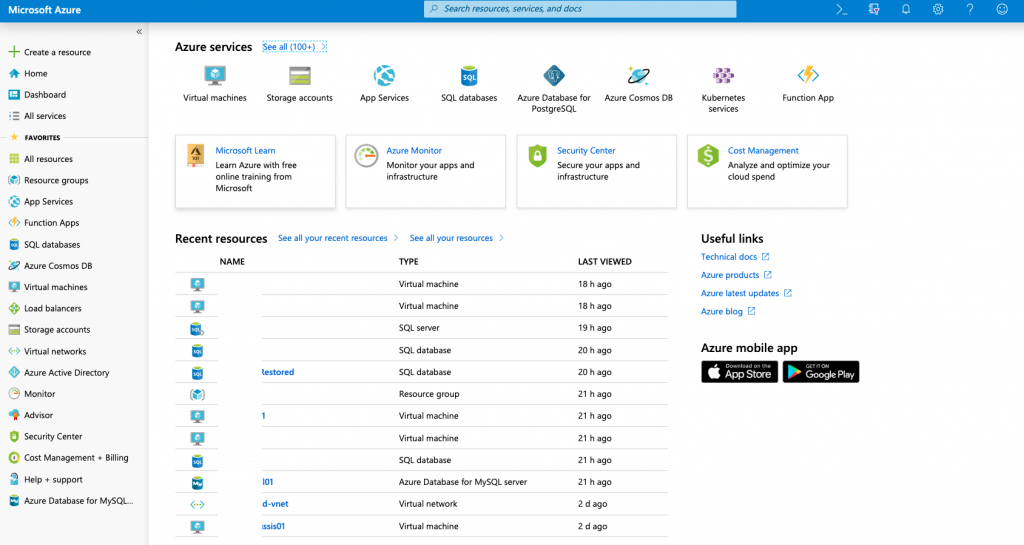Screen dimensions: 1024x545
Task: Open Azure Database for PostgreSQL tile
Action: 554,89
